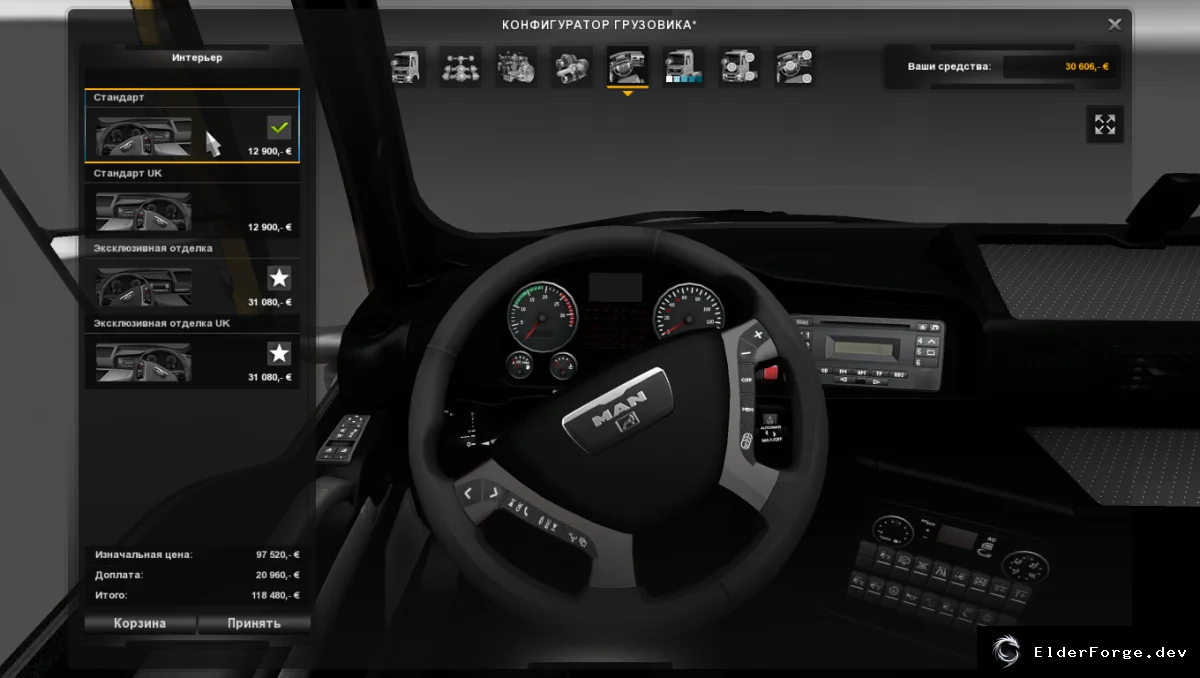
Task: Select the Стандарт UK interior thumbnail
Action: pos(144,210)
